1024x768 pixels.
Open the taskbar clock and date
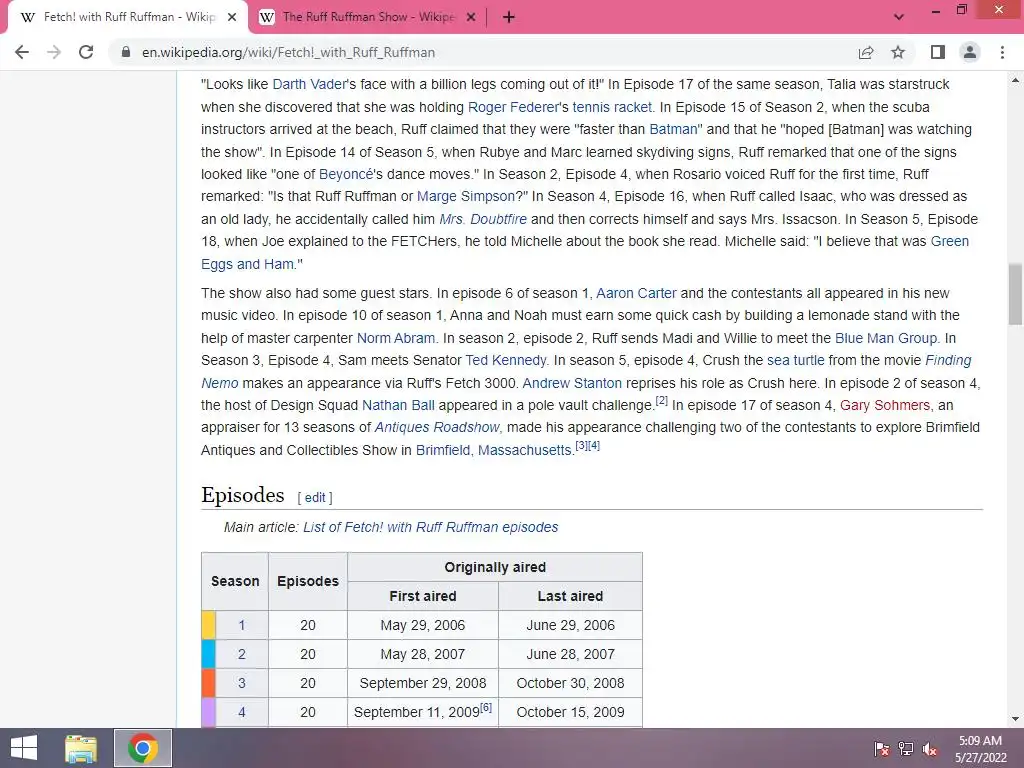(980, 749)
